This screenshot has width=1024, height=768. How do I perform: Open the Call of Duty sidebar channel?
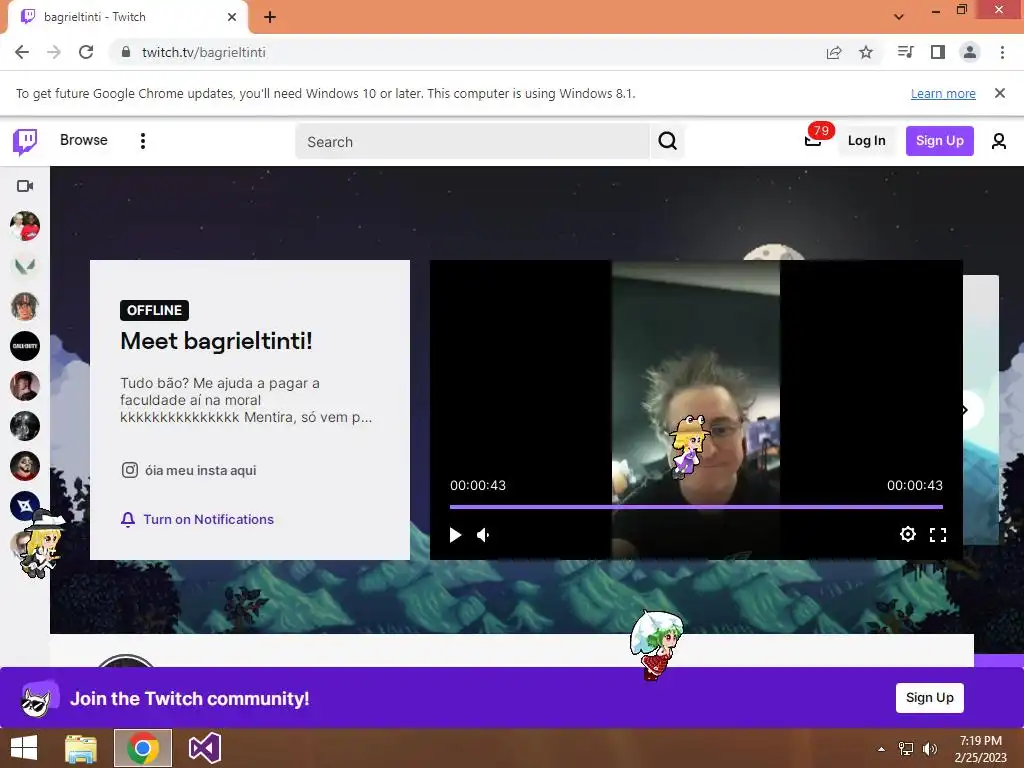tap(25, 346)
